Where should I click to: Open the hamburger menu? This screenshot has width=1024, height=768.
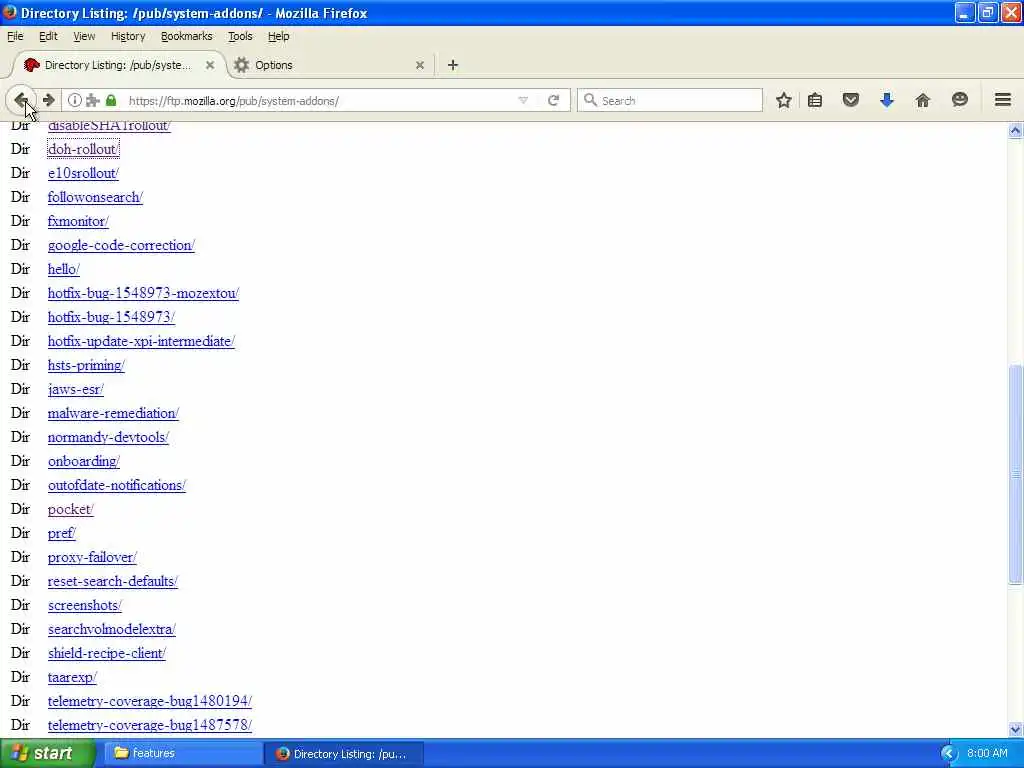click(x=1003, y=100)
